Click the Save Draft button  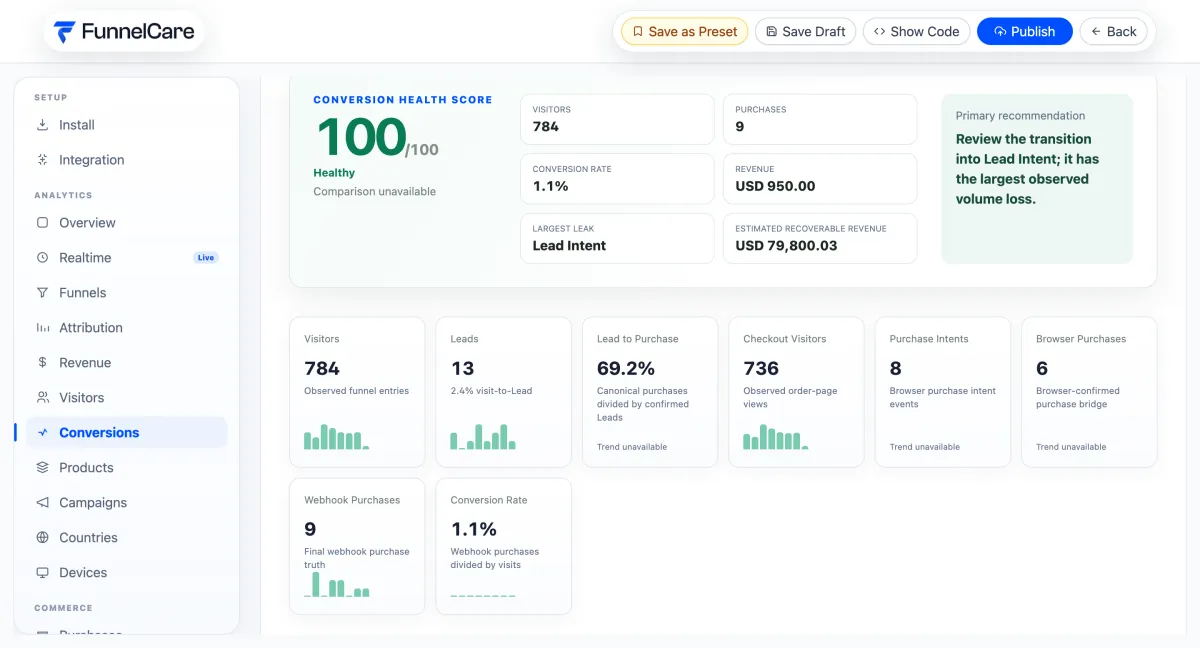pos(806,32)
